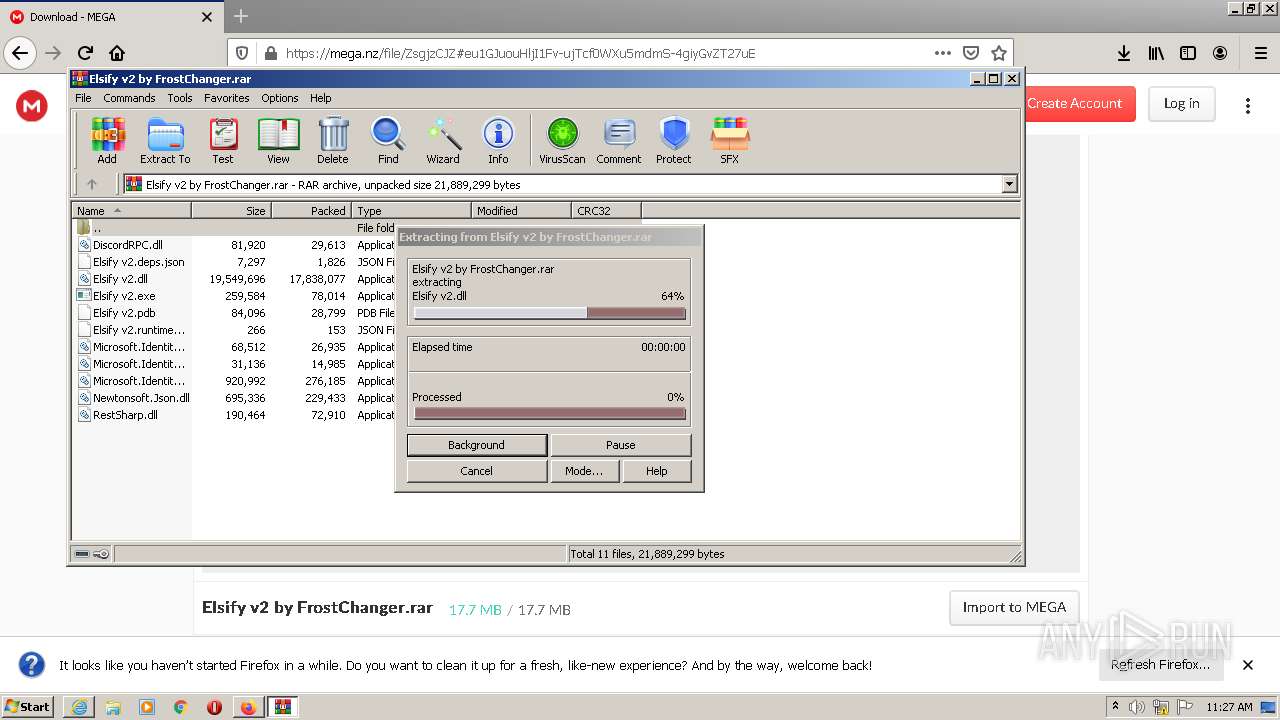Open the Tools menu
The width and height of the screenshot is (1280, 720).
(x=180, y=98)
